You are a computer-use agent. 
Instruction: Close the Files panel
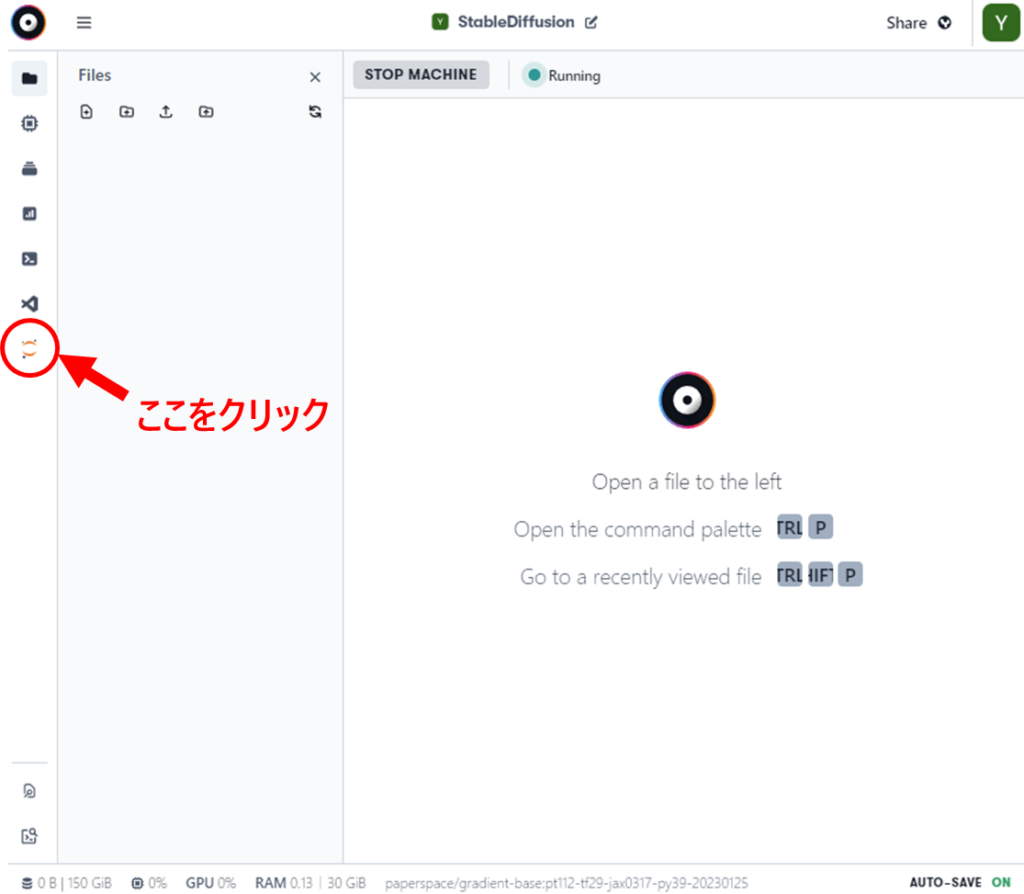point(315,77)
